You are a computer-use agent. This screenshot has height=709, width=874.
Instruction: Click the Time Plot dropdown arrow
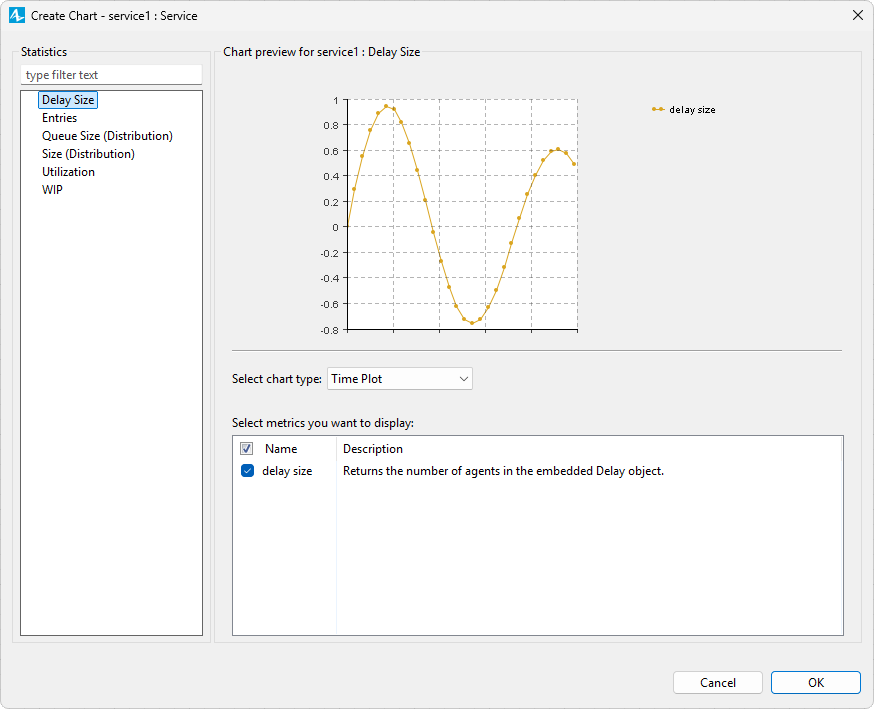click(463, 379)
